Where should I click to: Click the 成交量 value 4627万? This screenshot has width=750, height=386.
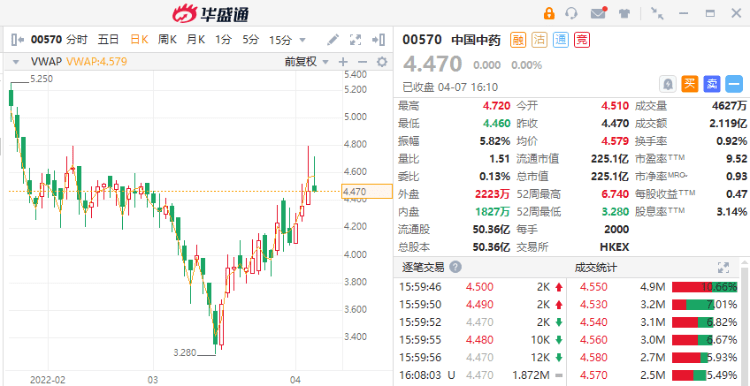(x=729, y=106)
